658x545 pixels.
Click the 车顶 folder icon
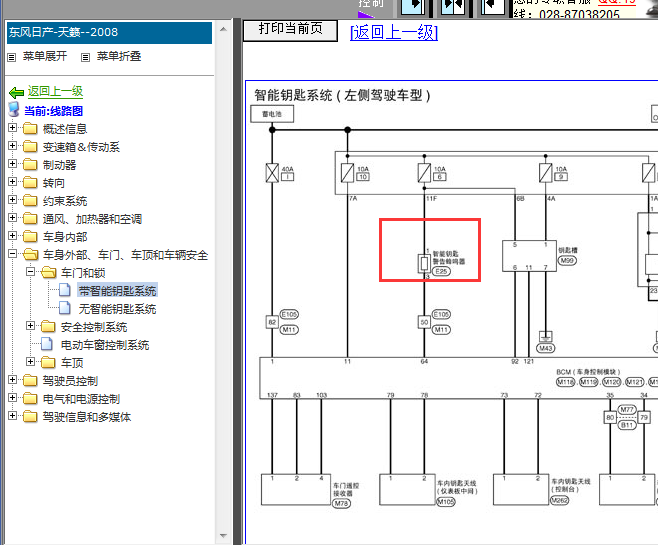[48, 362]
